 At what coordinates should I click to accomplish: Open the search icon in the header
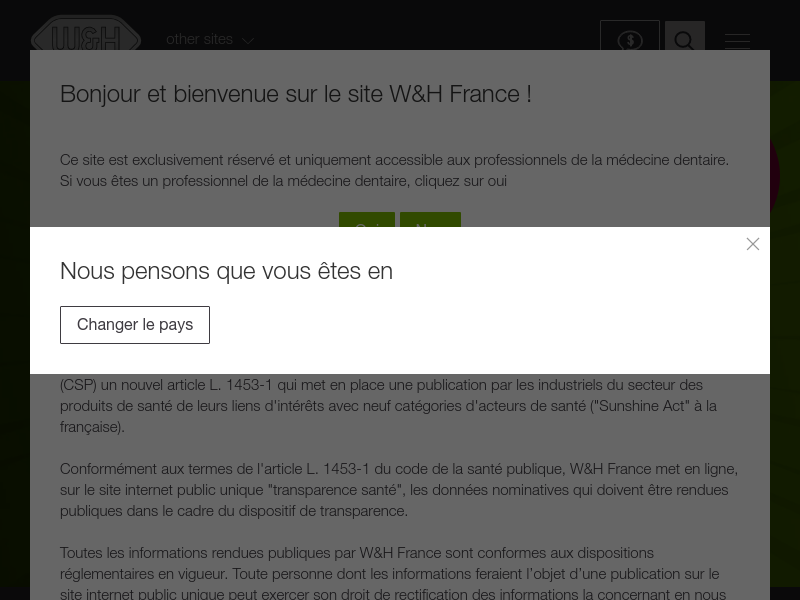point(685,37)
